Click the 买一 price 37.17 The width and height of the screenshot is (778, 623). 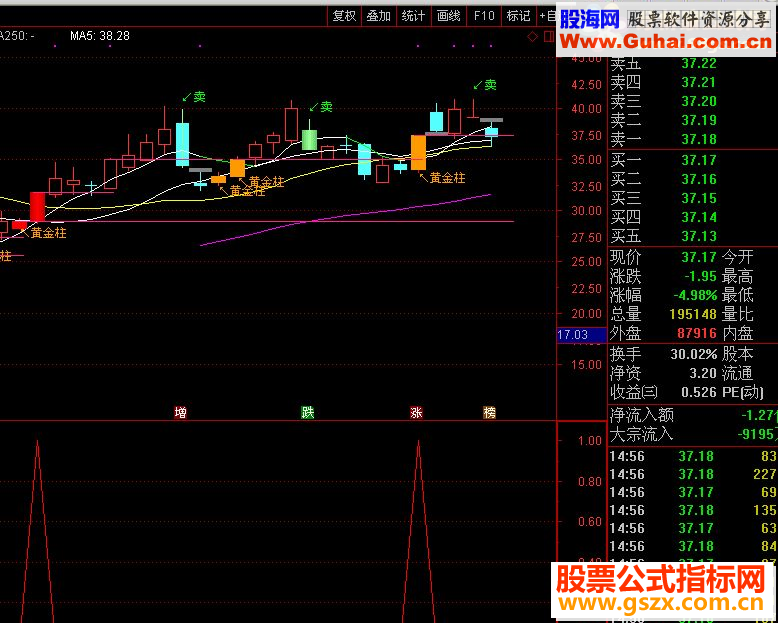(x=699, y=160)
